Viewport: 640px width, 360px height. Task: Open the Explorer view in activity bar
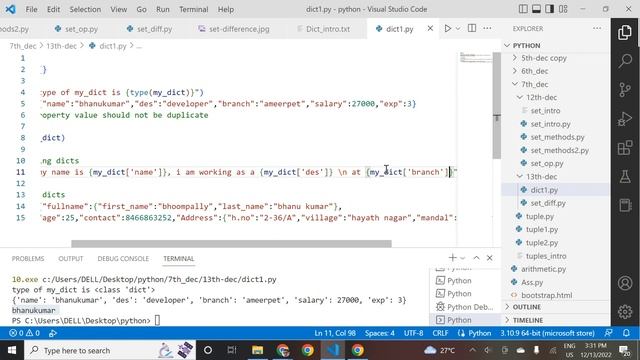point(625,33)
